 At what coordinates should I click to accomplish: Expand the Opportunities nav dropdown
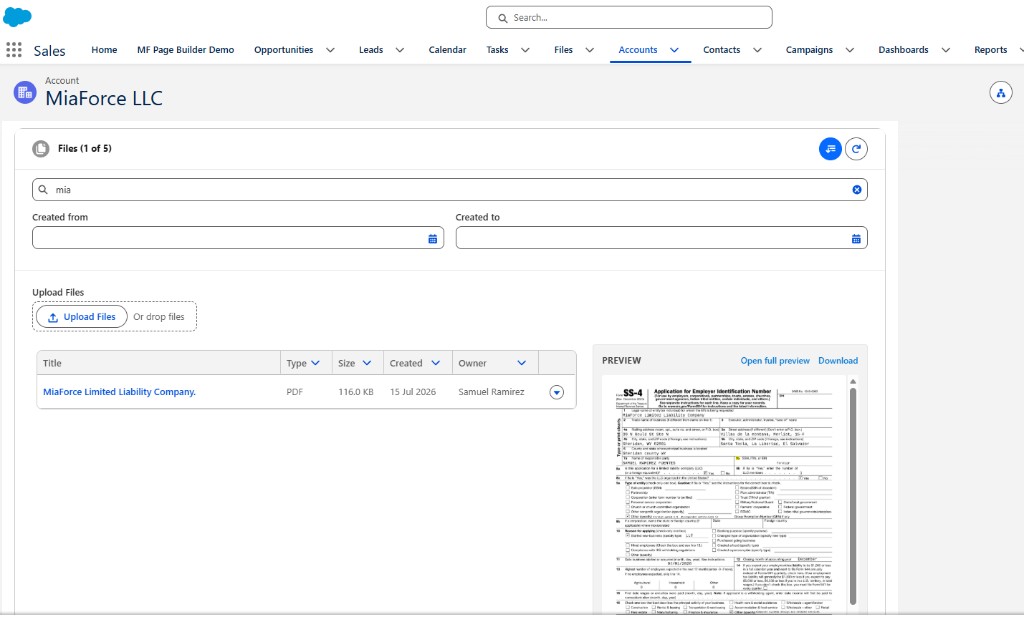point(330,50)
